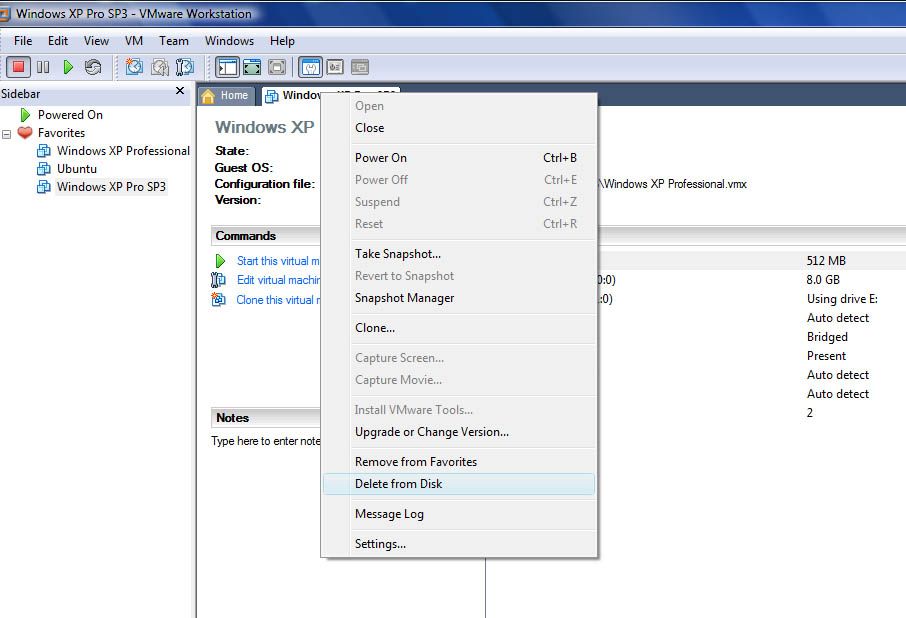Click the green arrow beside Start this virtual machine
This screenshot has height=618, width=906.
[220, 261]
